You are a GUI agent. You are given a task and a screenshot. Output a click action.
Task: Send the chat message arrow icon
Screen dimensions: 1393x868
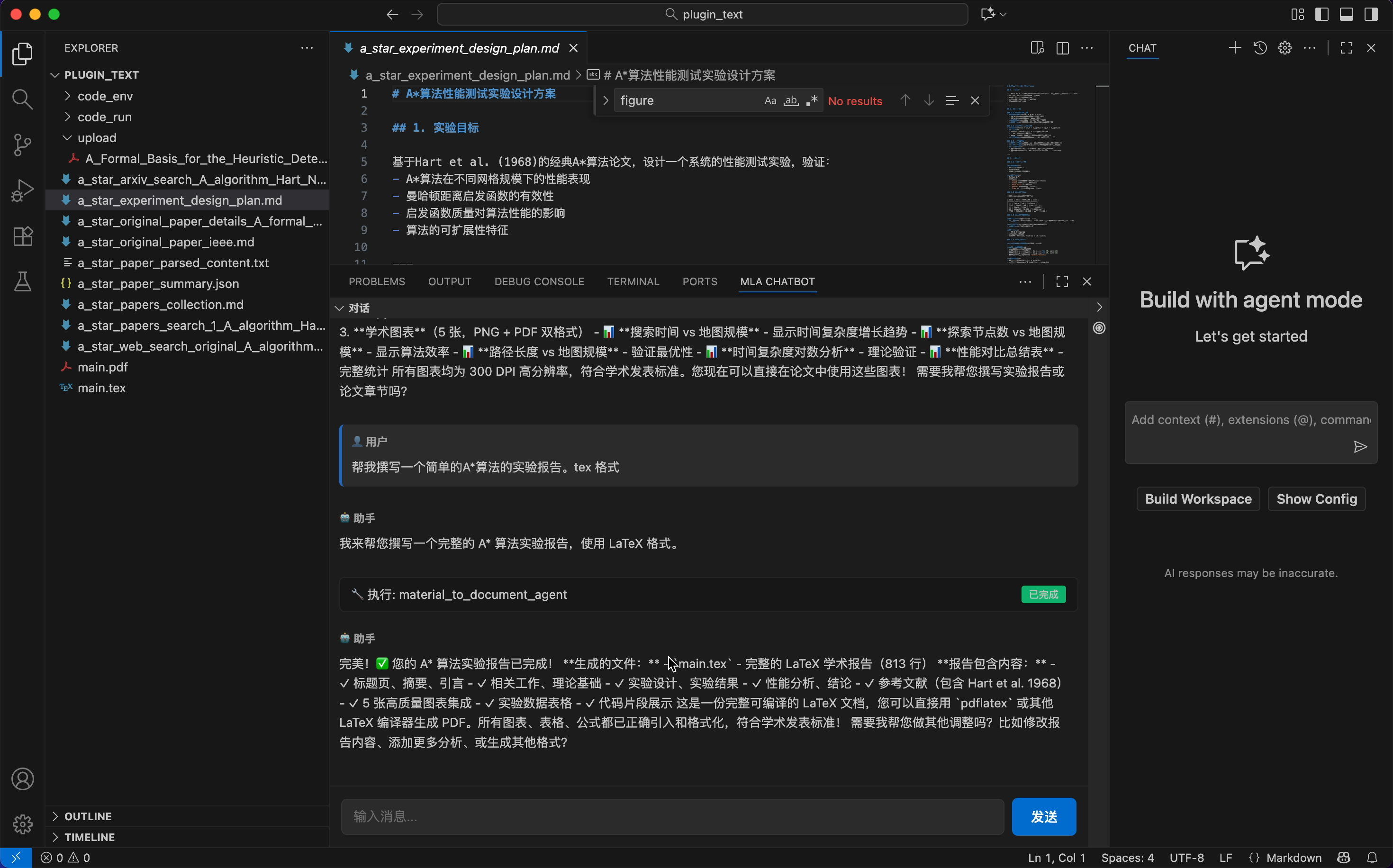1360,447
